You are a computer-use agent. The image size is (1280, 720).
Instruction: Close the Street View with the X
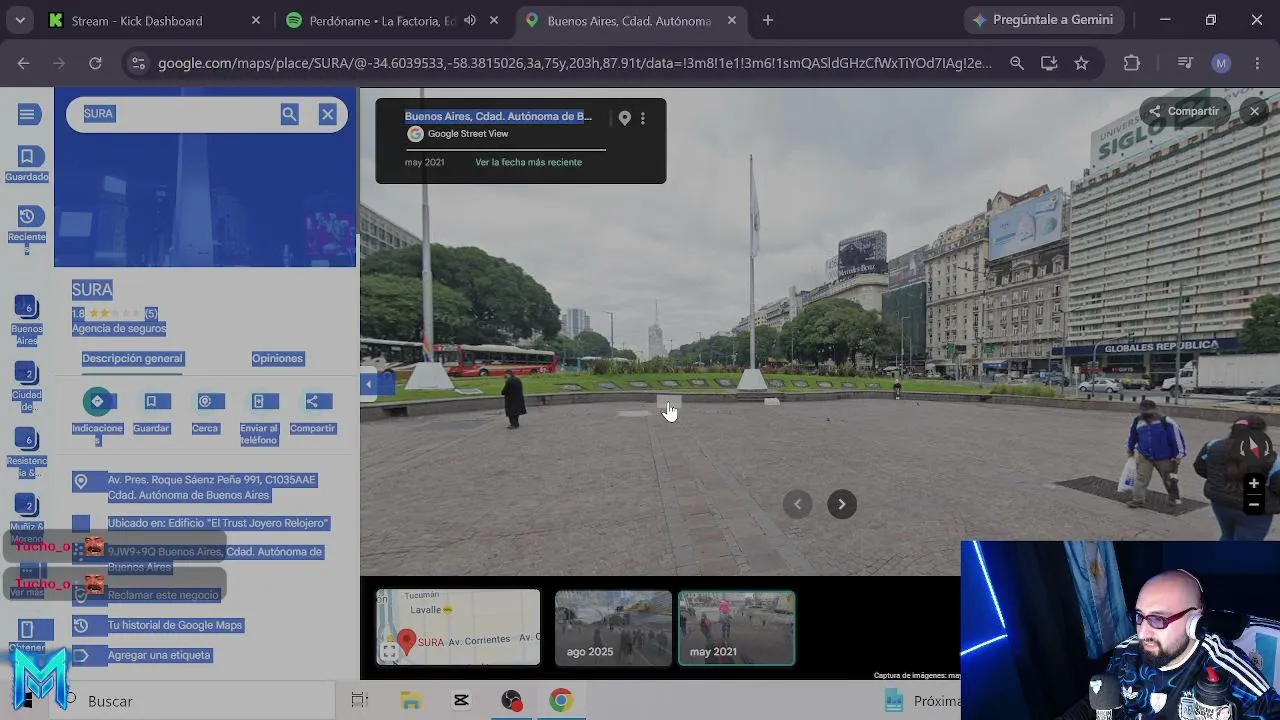click(1254, 111)
